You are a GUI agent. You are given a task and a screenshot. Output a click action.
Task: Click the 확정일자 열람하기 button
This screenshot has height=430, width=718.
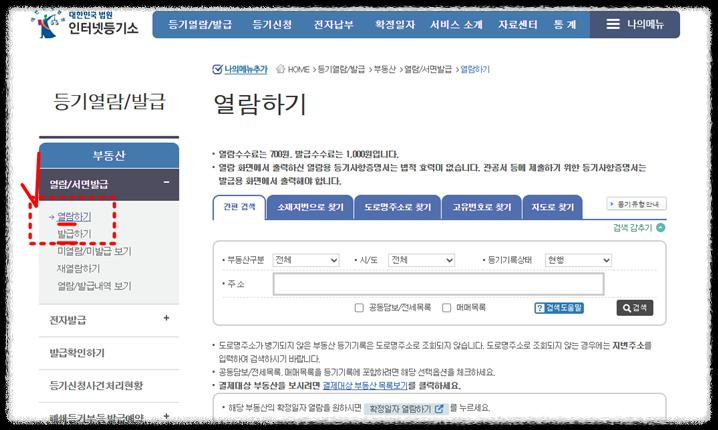[406, 408]
